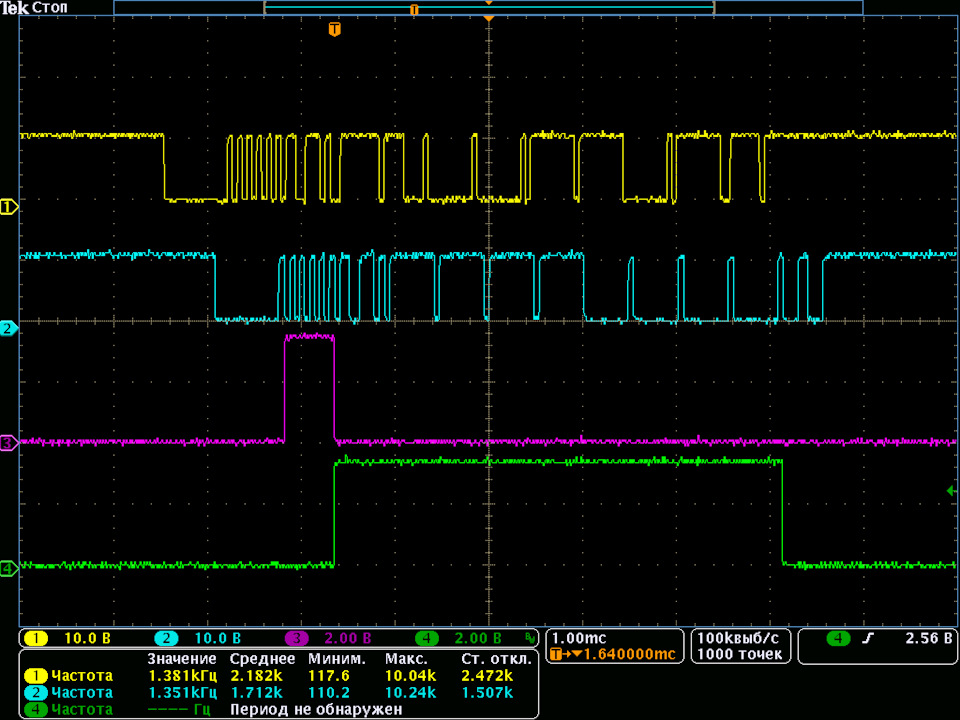Click the small orange T icon beside the delay readout
Screen dimensions: 960x720
pyautogui.click(x=556, y=654)
